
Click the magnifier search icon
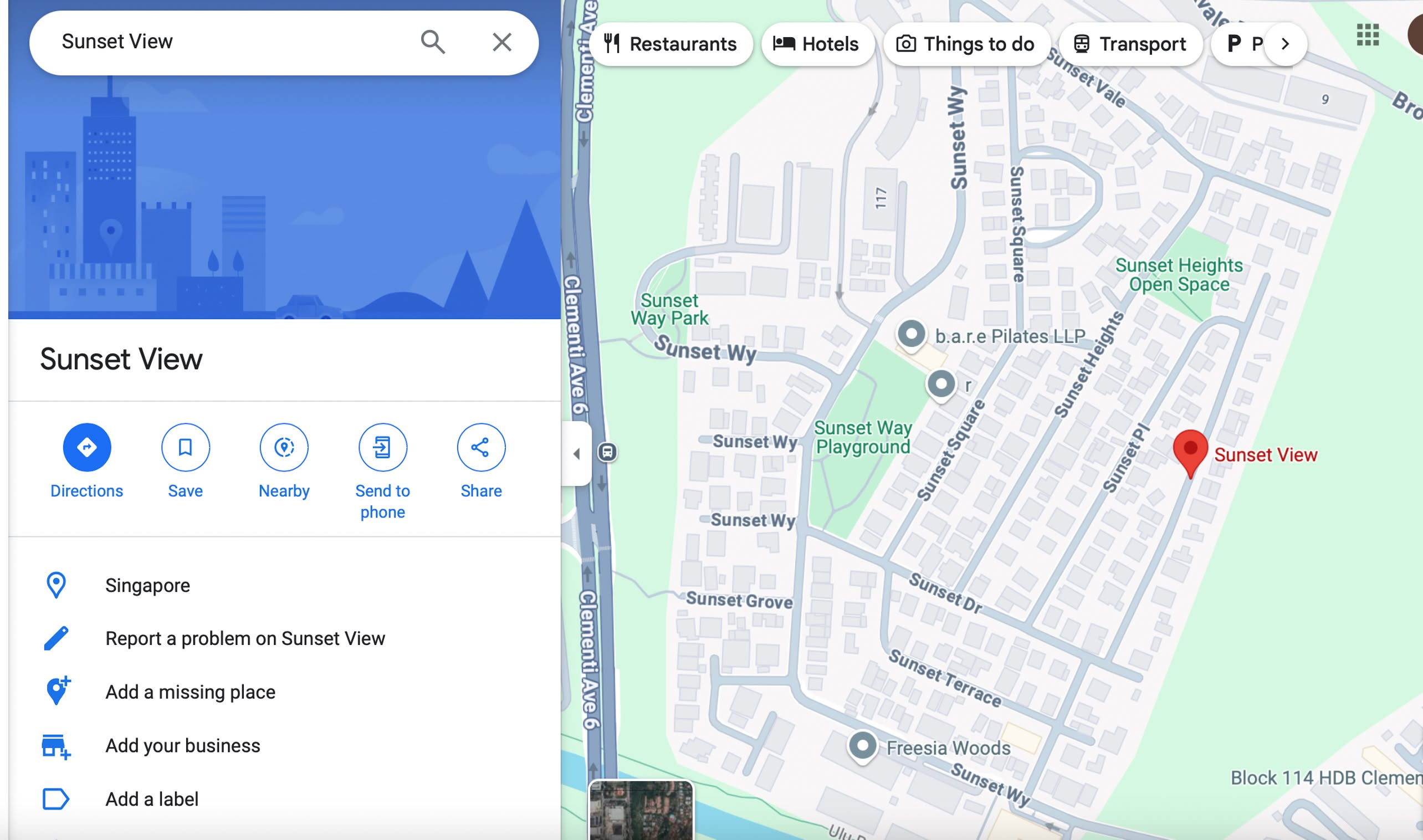tap(432, 42)
